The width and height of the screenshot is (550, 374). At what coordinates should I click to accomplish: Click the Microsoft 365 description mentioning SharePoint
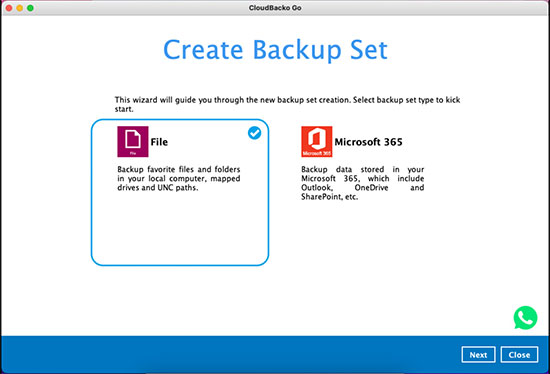click(362, 183)
